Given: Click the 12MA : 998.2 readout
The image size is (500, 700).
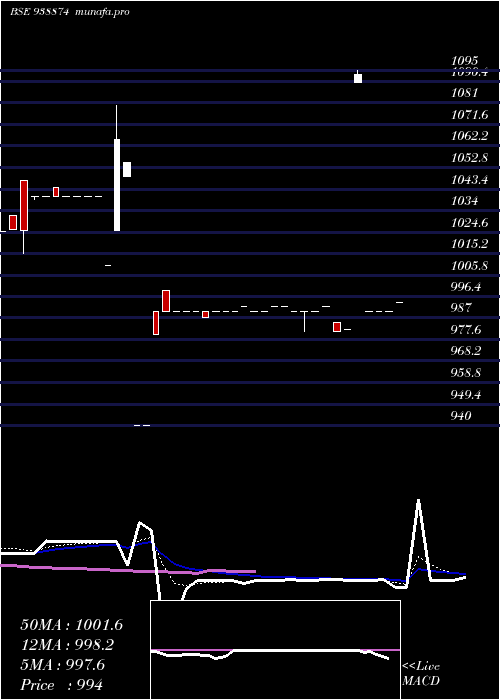Looking at the screenshot, I should click(x=67, y=645).
